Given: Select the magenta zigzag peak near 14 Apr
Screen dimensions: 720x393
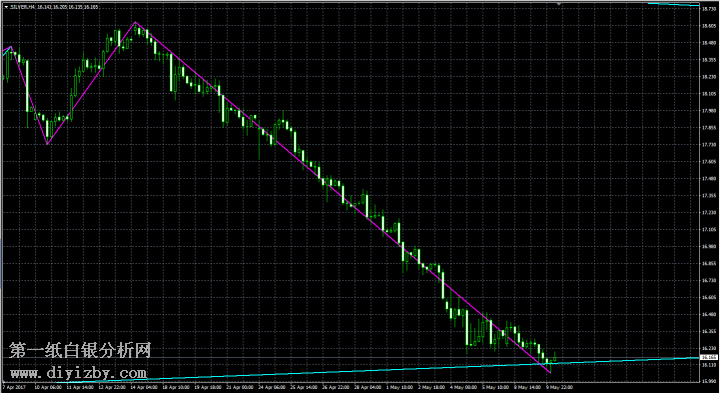Looking at the screenshot, I should pyautogui.click(x=135, y=22).
